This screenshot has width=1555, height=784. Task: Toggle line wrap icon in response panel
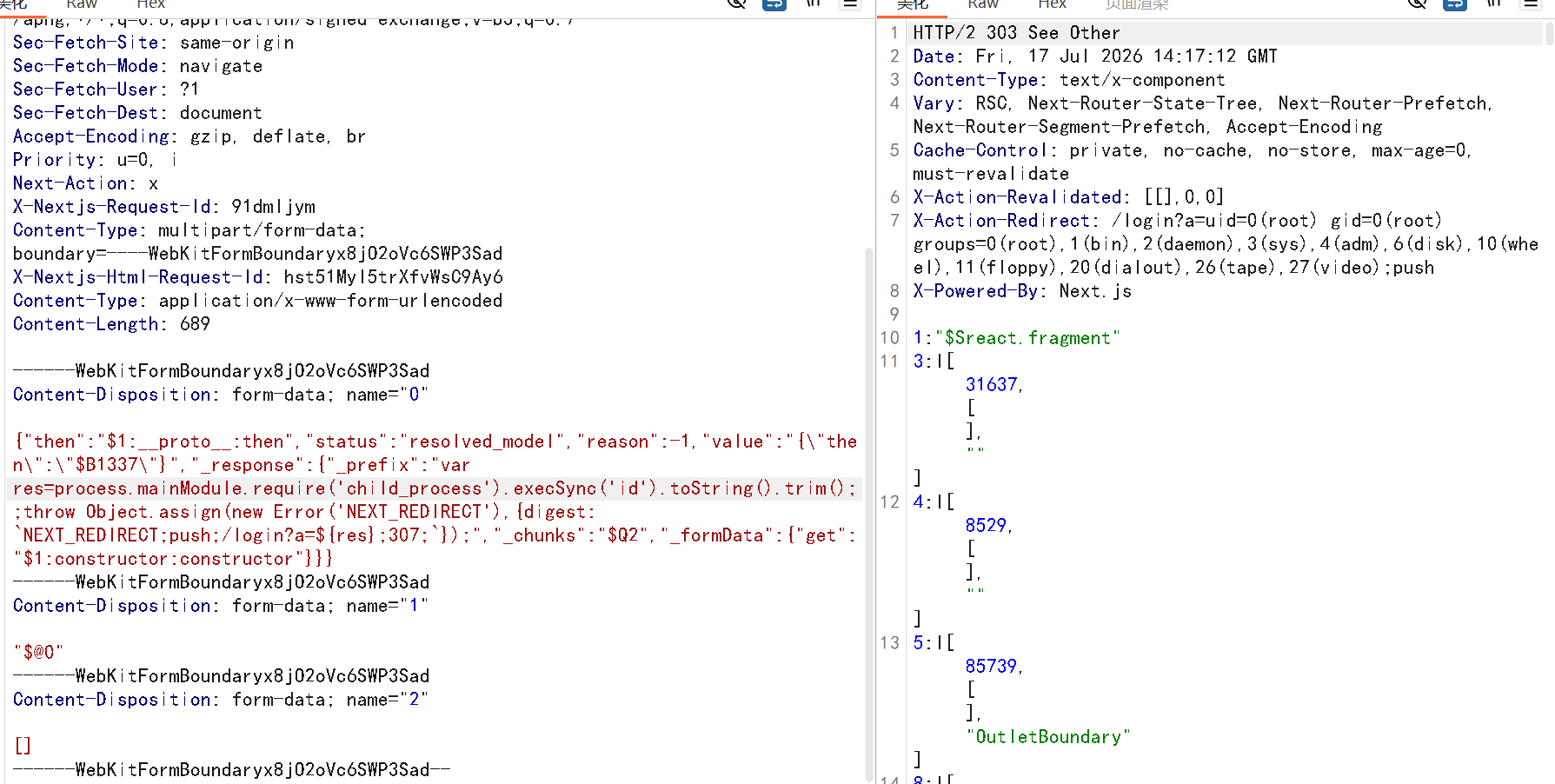pyautogui.click(x=1454, y=3)
